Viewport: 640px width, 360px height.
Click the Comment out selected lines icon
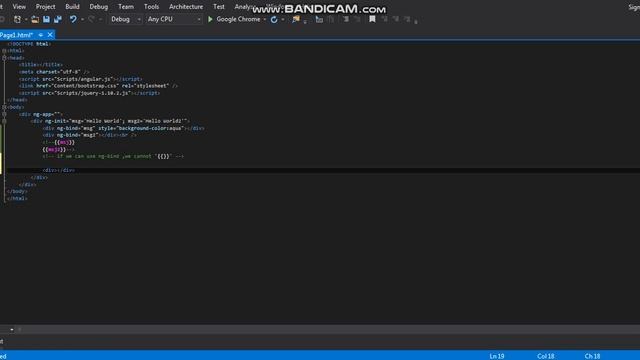(346, 19)
